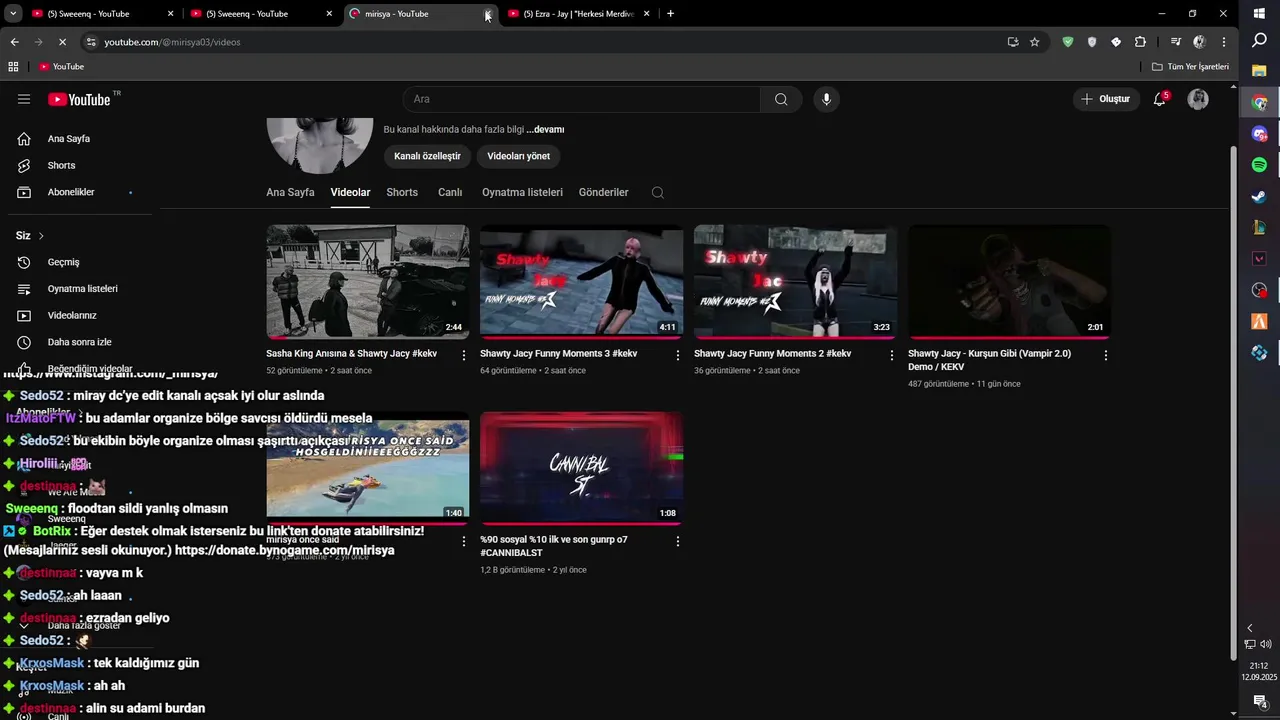The image size is (1280, 720).
Task: Click the Oluştur create button
Action: 1105,99
